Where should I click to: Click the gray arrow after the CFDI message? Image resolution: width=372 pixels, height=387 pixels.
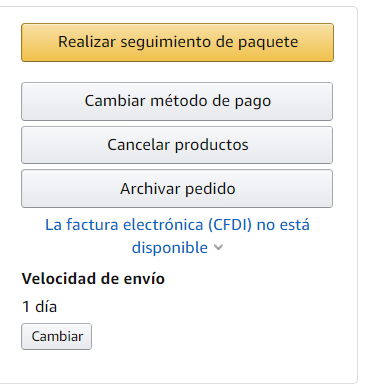(218, 247)
